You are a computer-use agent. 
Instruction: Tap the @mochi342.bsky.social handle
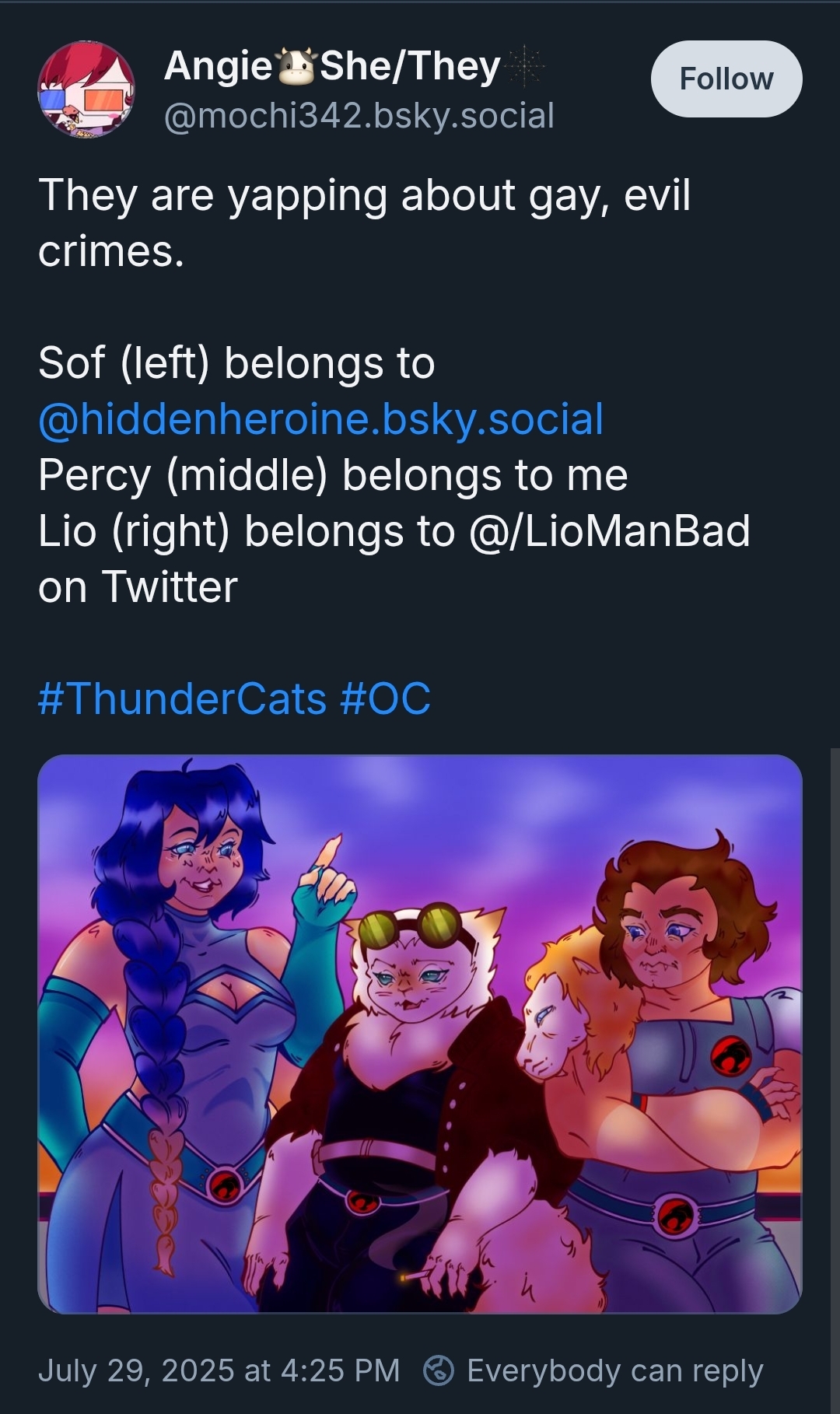[x=359, y=116]
